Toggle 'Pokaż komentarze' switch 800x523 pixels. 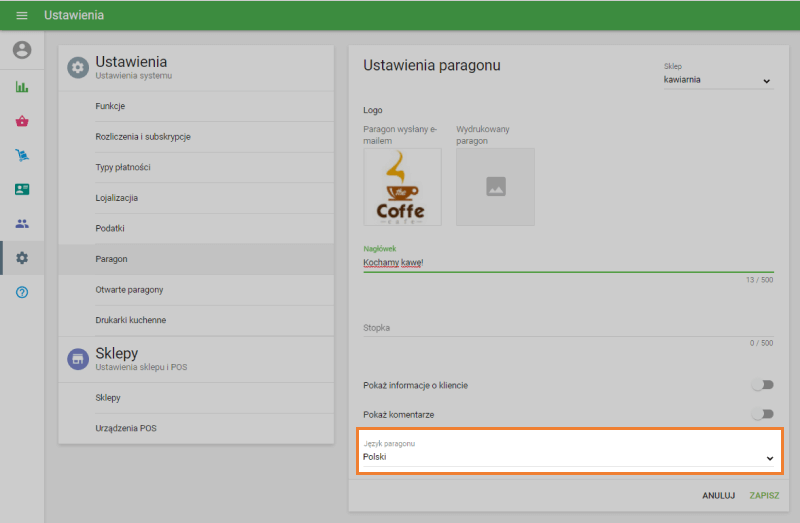click(762, 414)
